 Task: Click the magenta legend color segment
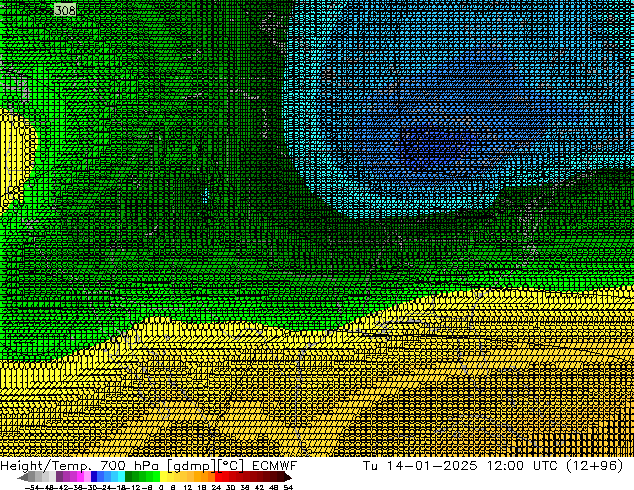click(x=80, y=476)
